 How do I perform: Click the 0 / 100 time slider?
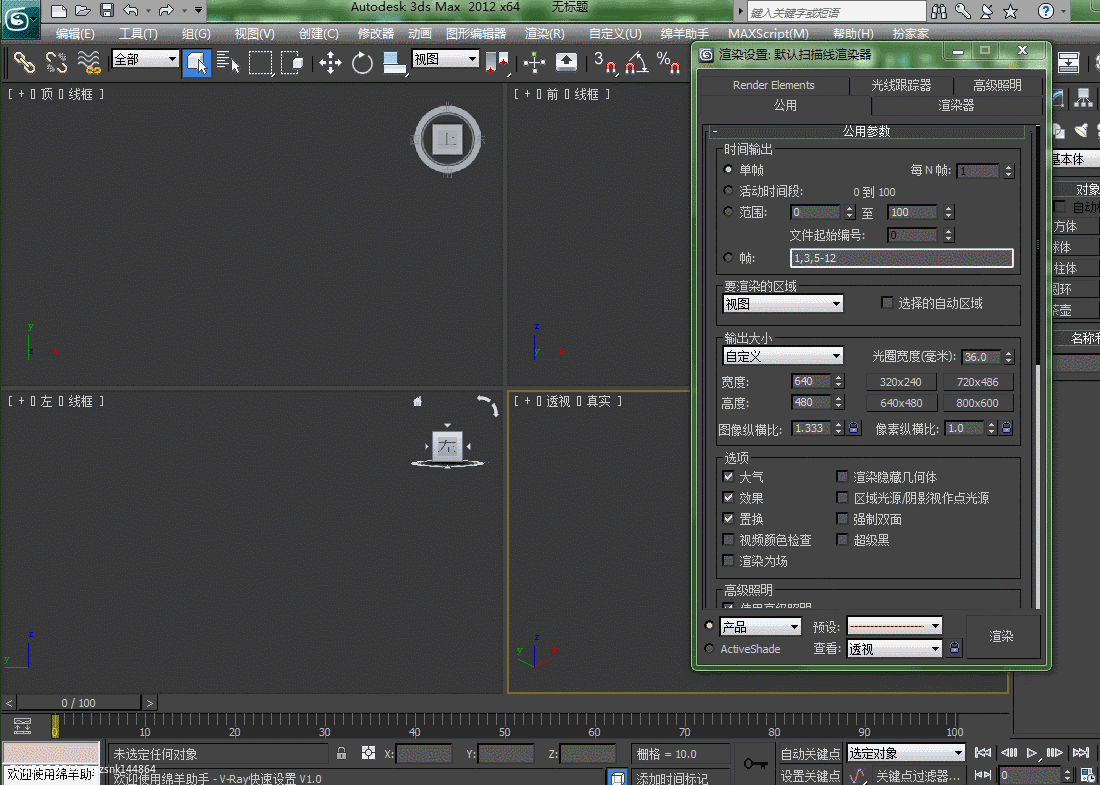pyautogui.click(x=78, y=703)
